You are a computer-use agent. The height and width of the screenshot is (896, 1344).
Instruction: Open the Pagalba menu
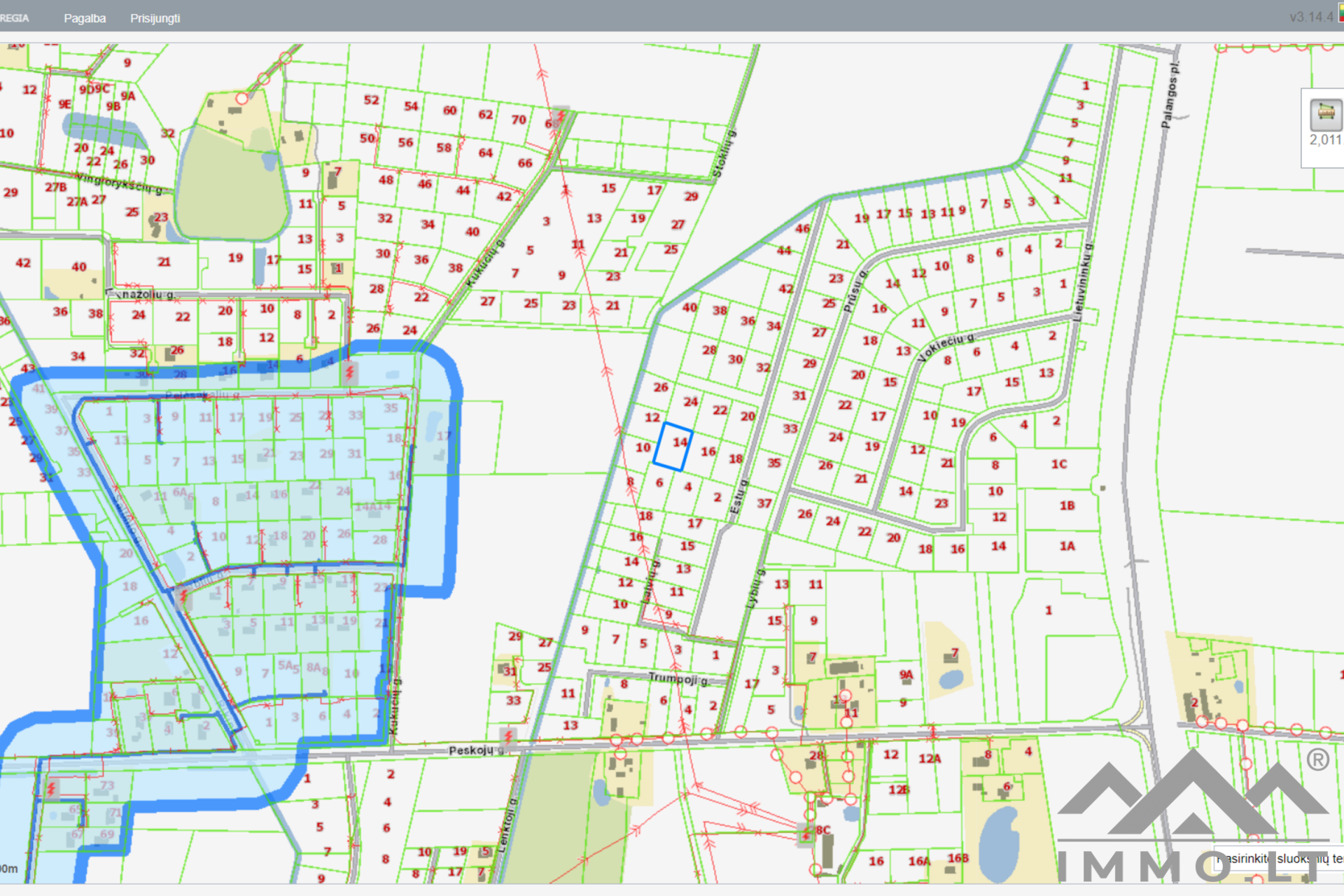(x=85, y=18)
